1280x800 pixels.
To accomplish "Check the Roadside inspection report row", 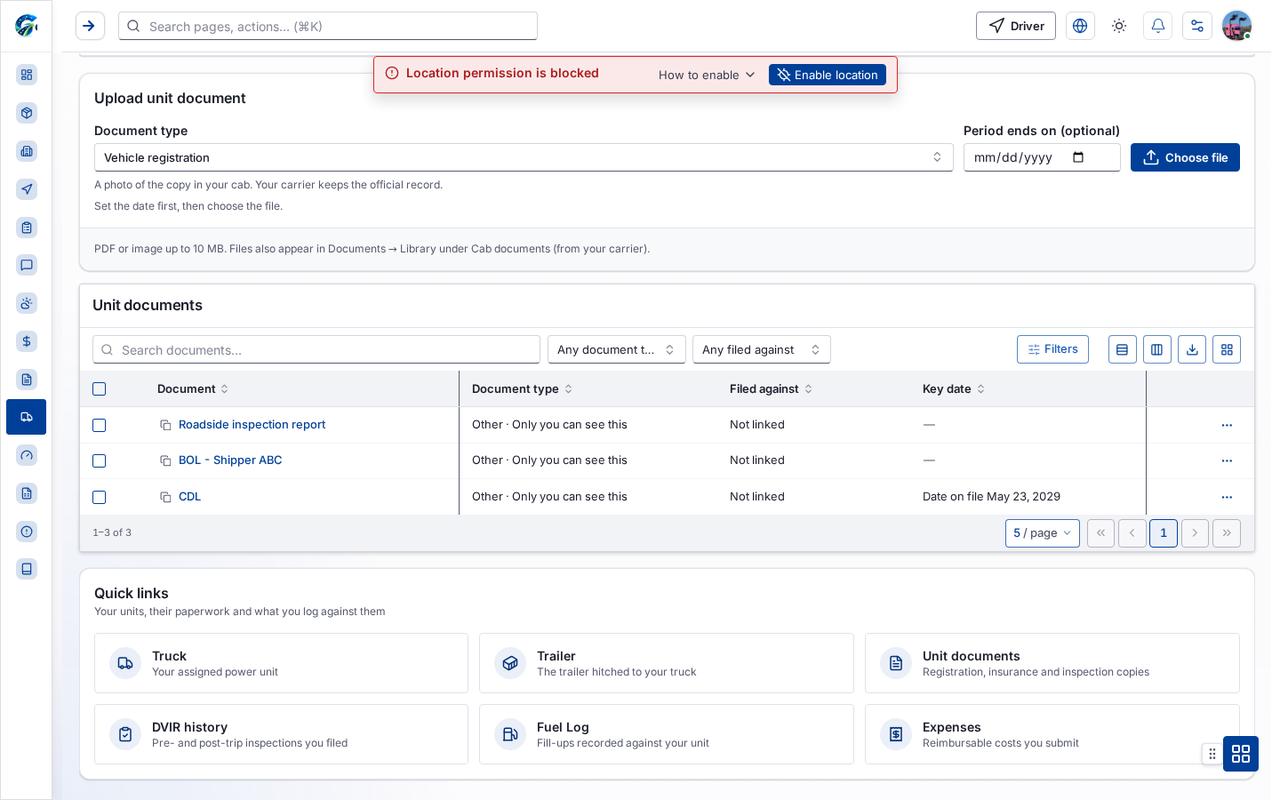I will (x=99, y=425).
